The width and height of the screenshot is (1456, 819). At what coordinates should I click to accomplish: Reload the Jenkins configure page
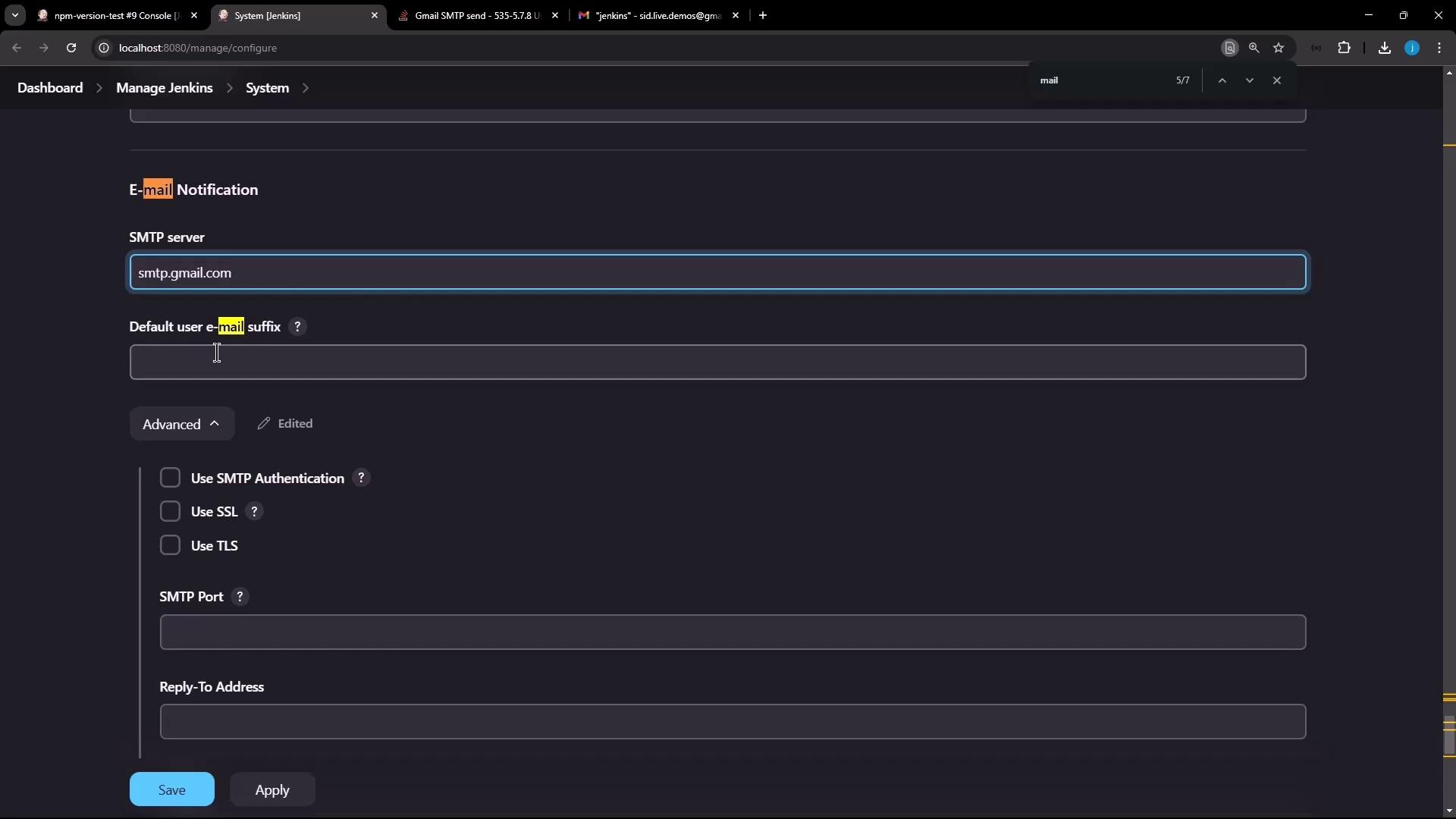click(71, 48)
